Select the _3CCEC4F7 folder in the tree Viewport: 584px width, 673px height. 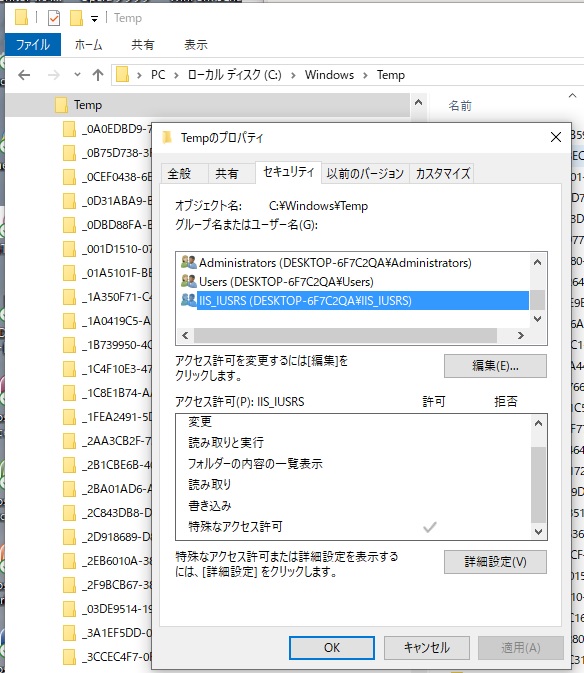click(107, 658)
